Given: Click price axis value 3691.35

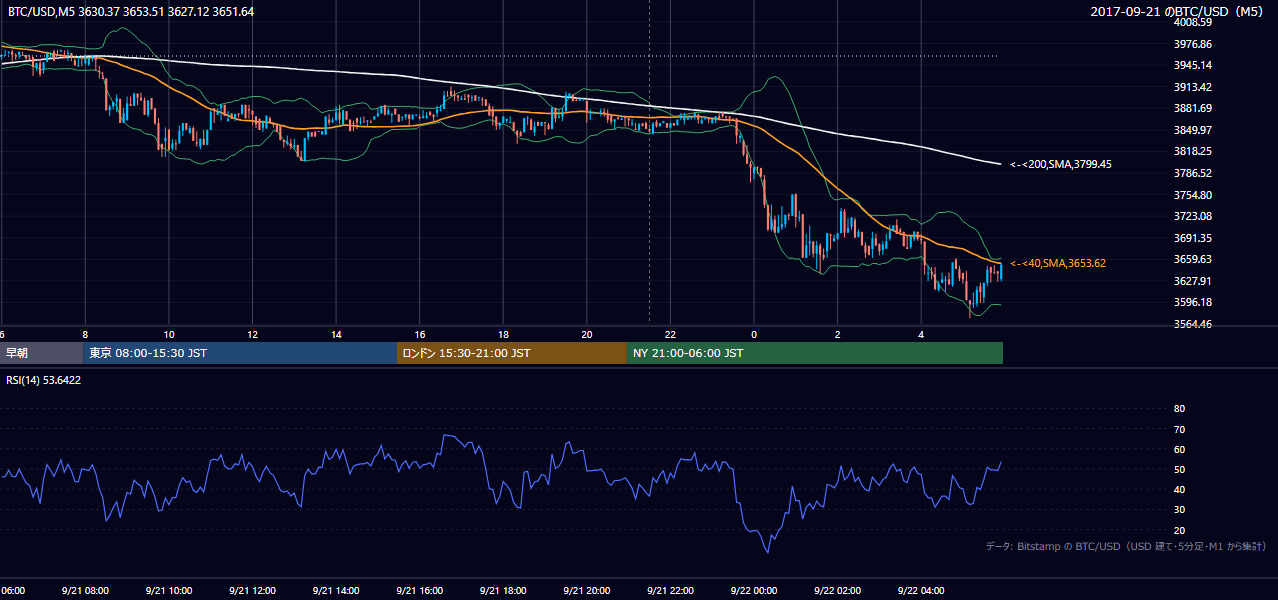Looking at the screenshot, I should [x=1193, y=238].
